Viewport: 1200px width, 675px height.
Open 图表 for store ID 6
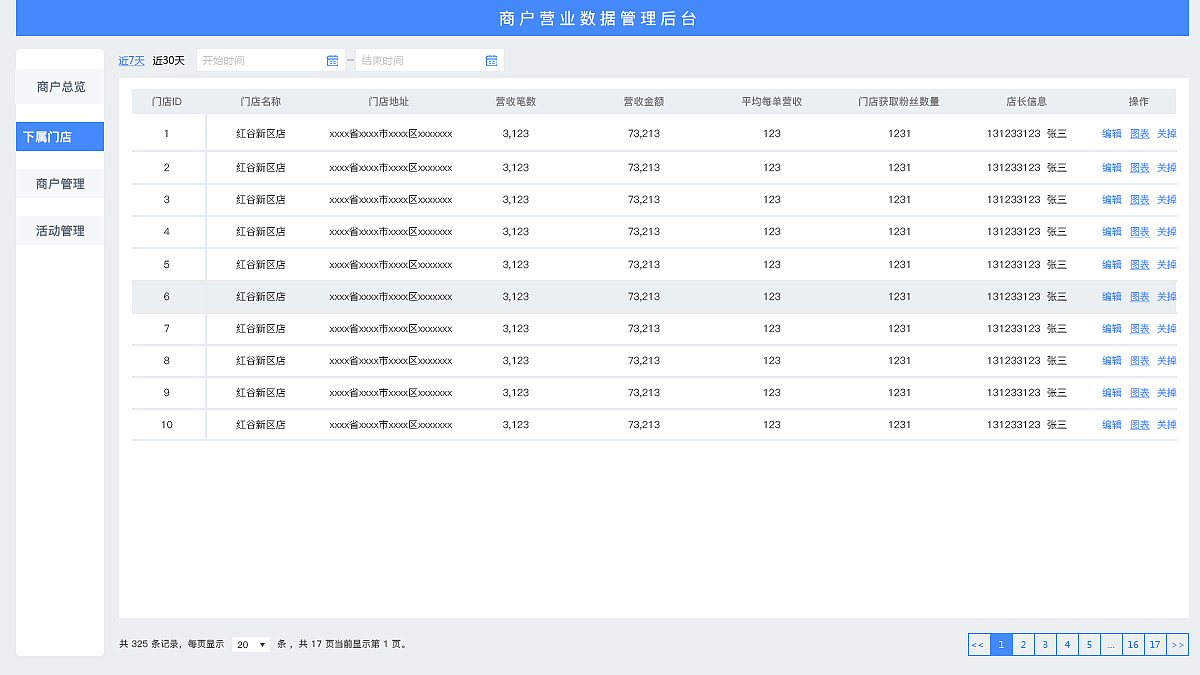point(1140,297)
